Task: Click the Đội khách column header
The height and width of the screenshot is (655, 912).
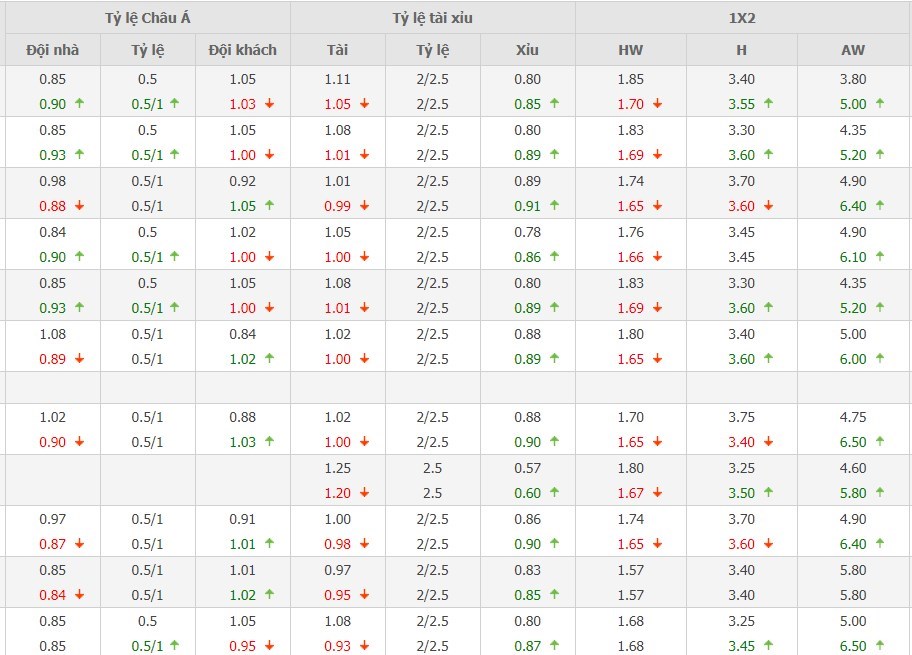Action: tap(243, 50)
